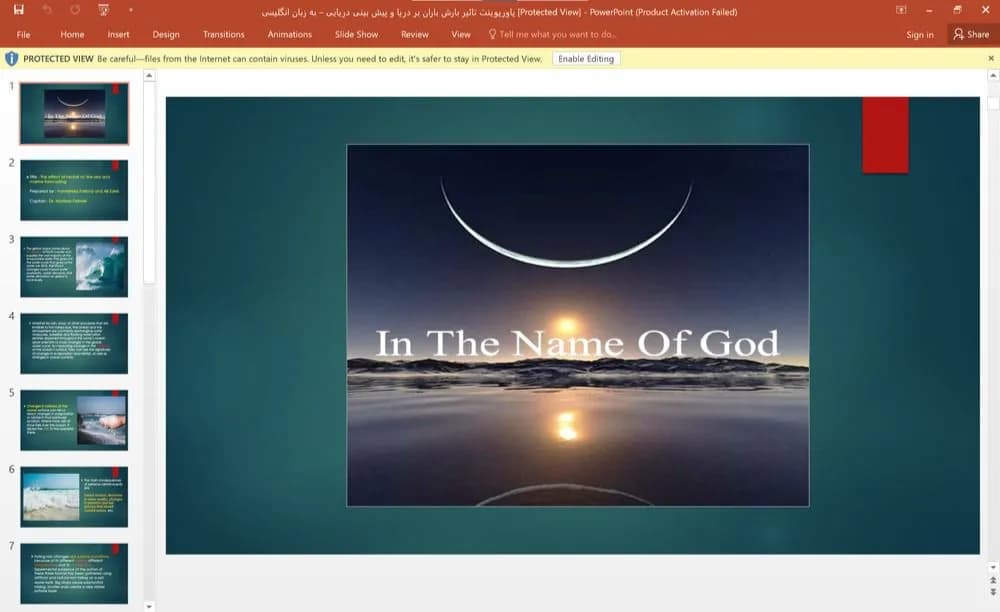
Task: Go to previous slide using double-arrow up
Action: click(992, 581)
